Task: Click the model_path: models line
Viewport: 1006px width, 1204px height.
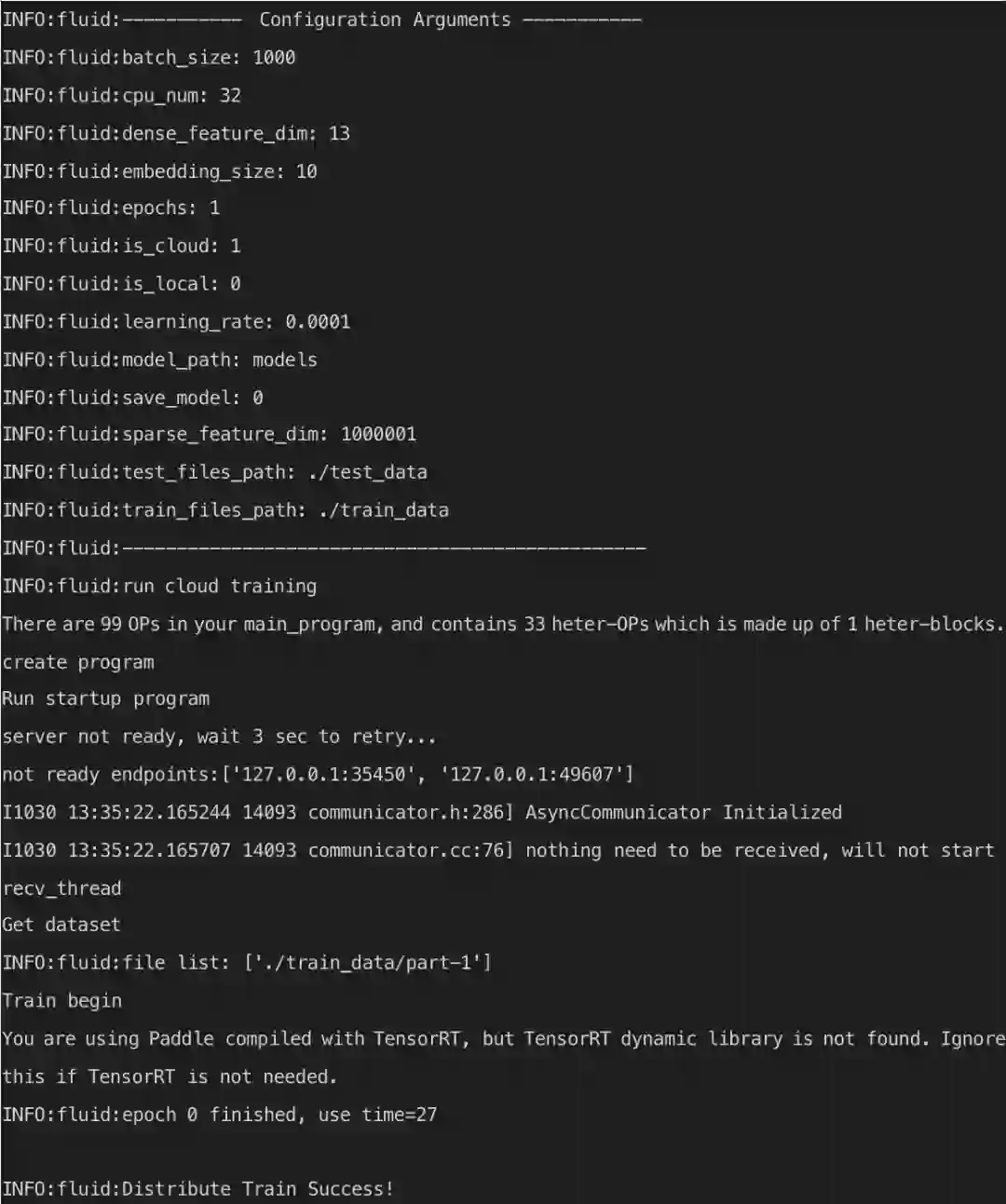Action: click(x=159, y=360)
